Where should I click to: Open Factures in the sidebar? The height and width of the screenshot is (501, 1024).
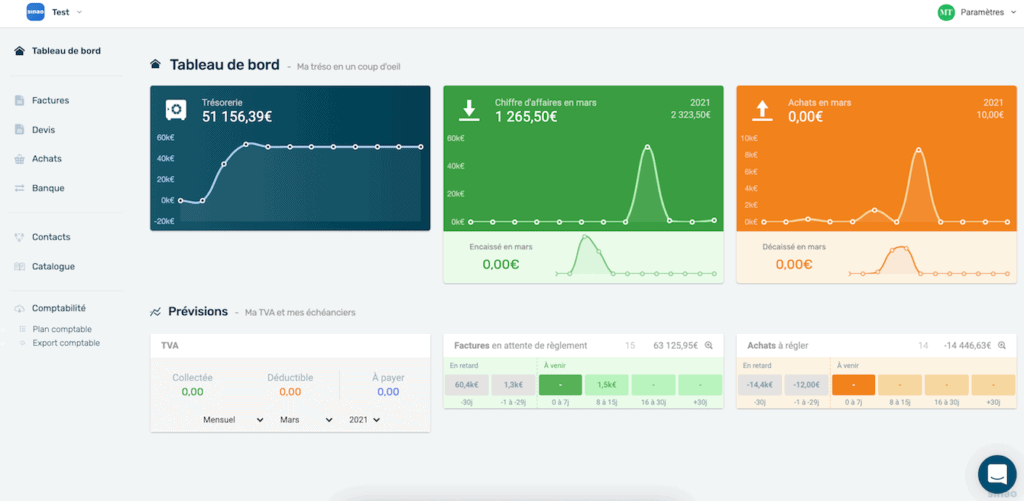(50, 101)
